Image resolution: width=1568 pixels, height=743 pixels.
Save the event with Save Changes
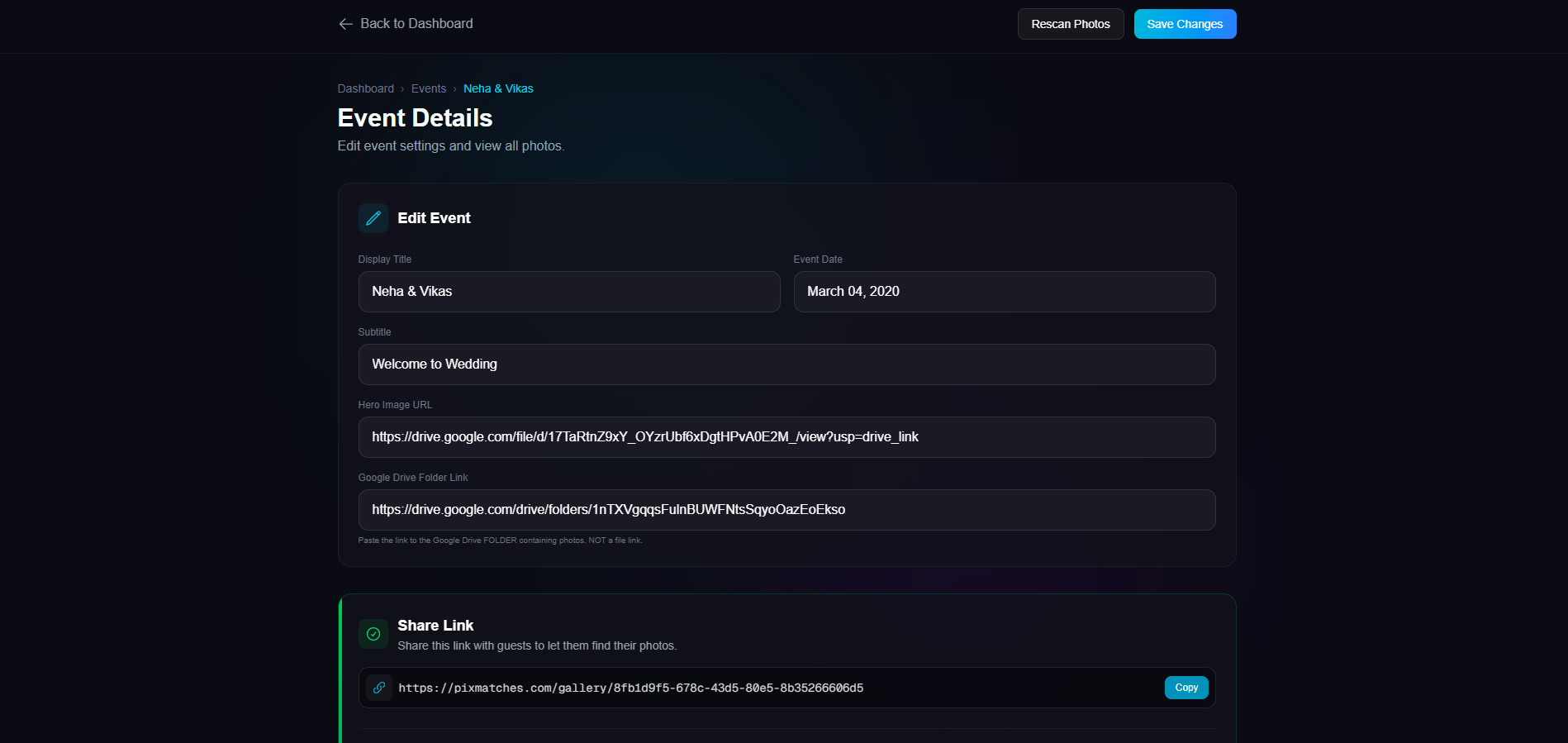coord(1185,24)
